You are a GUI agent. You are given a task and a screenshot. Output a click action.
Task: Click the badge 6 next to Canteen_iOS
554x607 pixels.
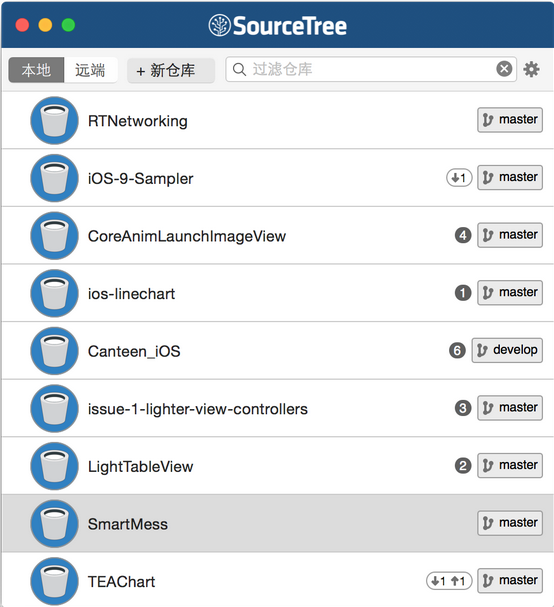click(x=457, y=350)
